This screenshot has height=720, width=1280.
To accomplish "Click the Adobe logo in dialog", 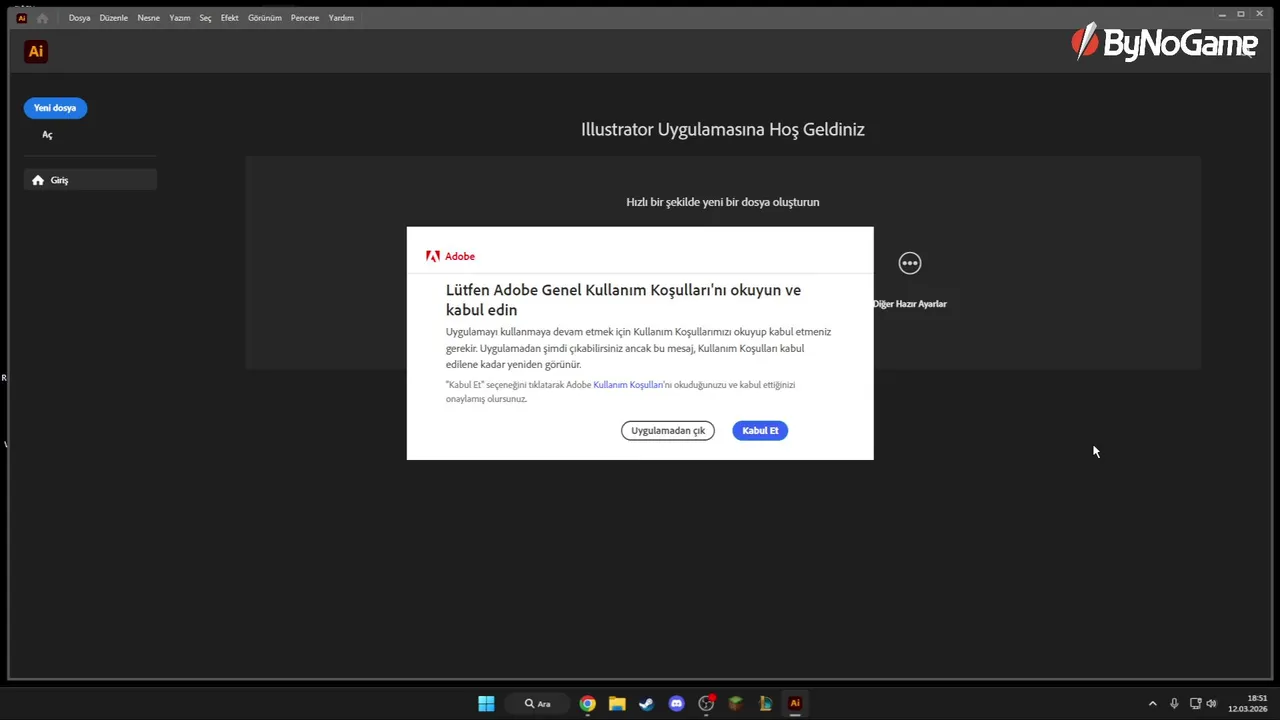I will click(x=450, y=256).
